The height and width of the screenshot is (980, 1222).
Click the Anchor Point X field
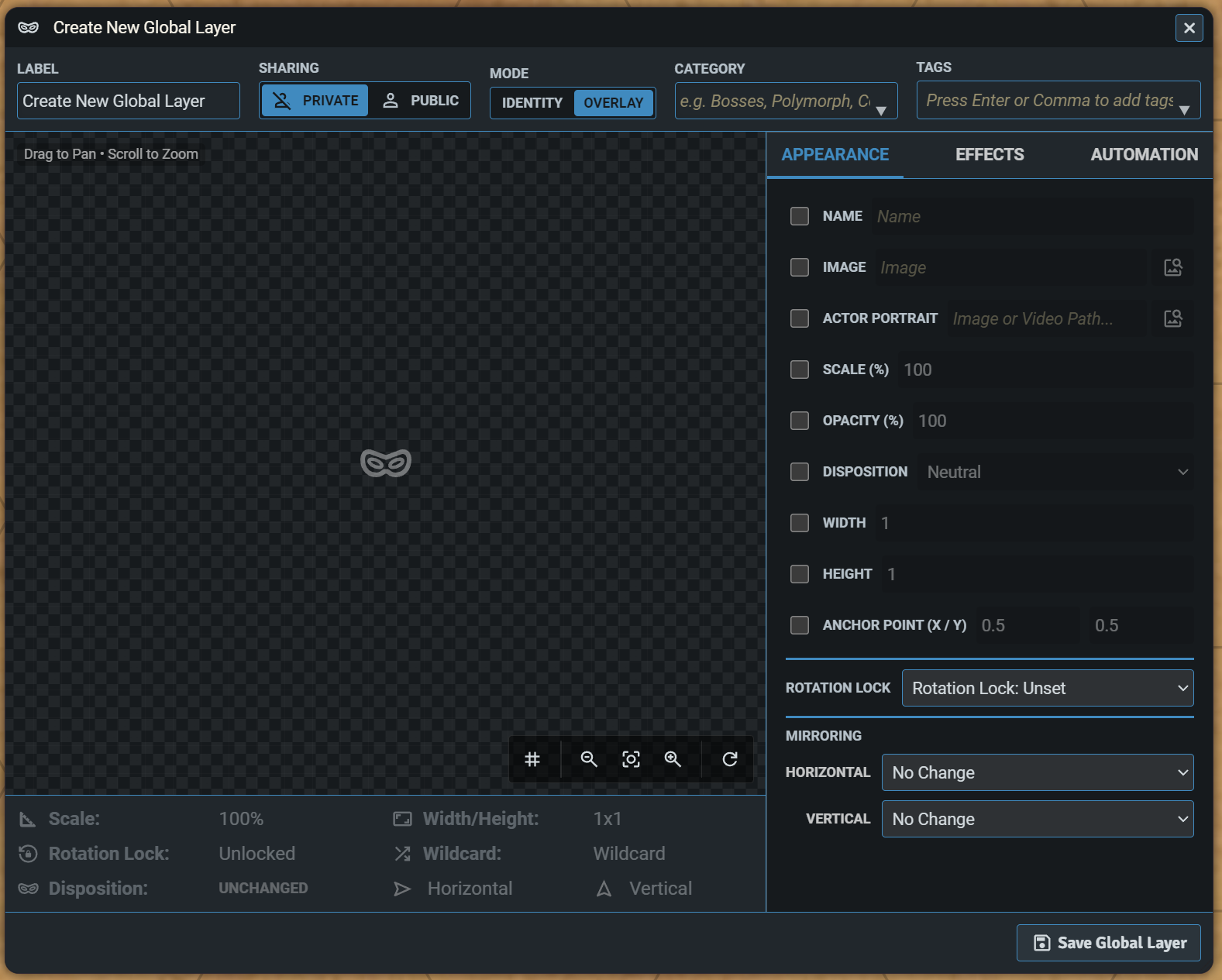click(1028, 625)
